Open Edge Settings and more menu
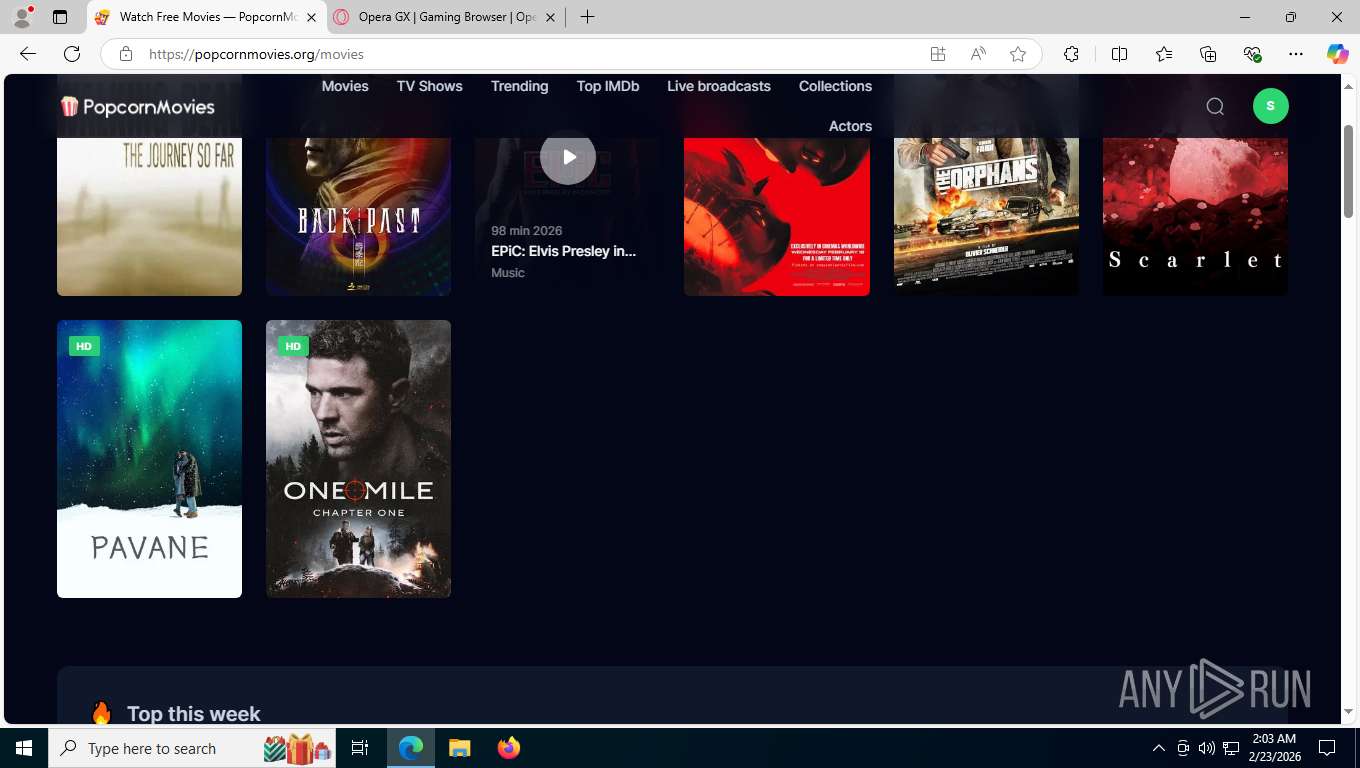The width and height of the screenshot is (1360, 768). pyautogui.click(x=1296, y=54)
